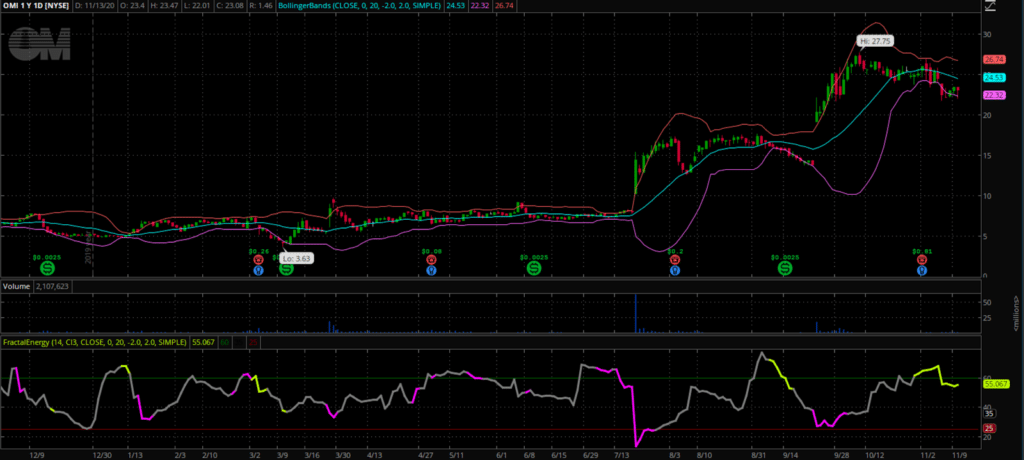Screen dimensions: 1024x460
Task: Click the magenta 22.32 bubble on the price axis
Action: [x=993, y=95]
